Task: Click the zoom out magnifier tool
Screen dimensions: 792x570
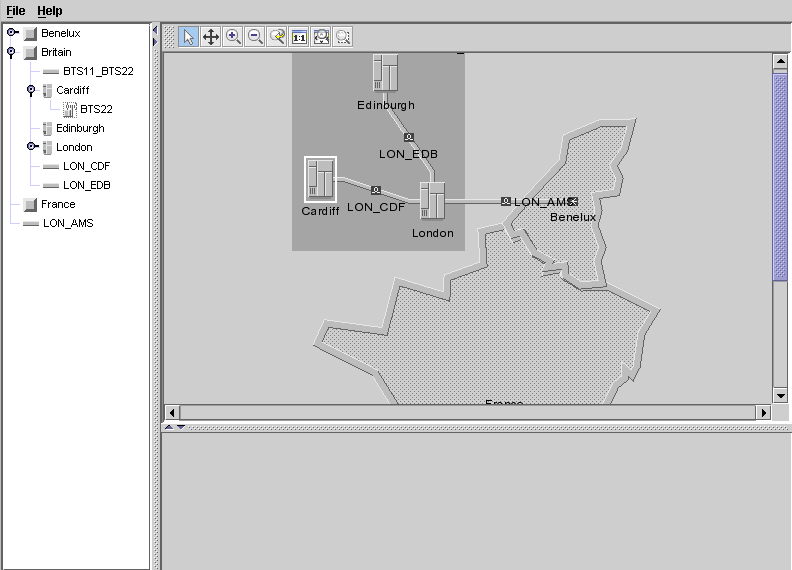Action: (255, 37)
